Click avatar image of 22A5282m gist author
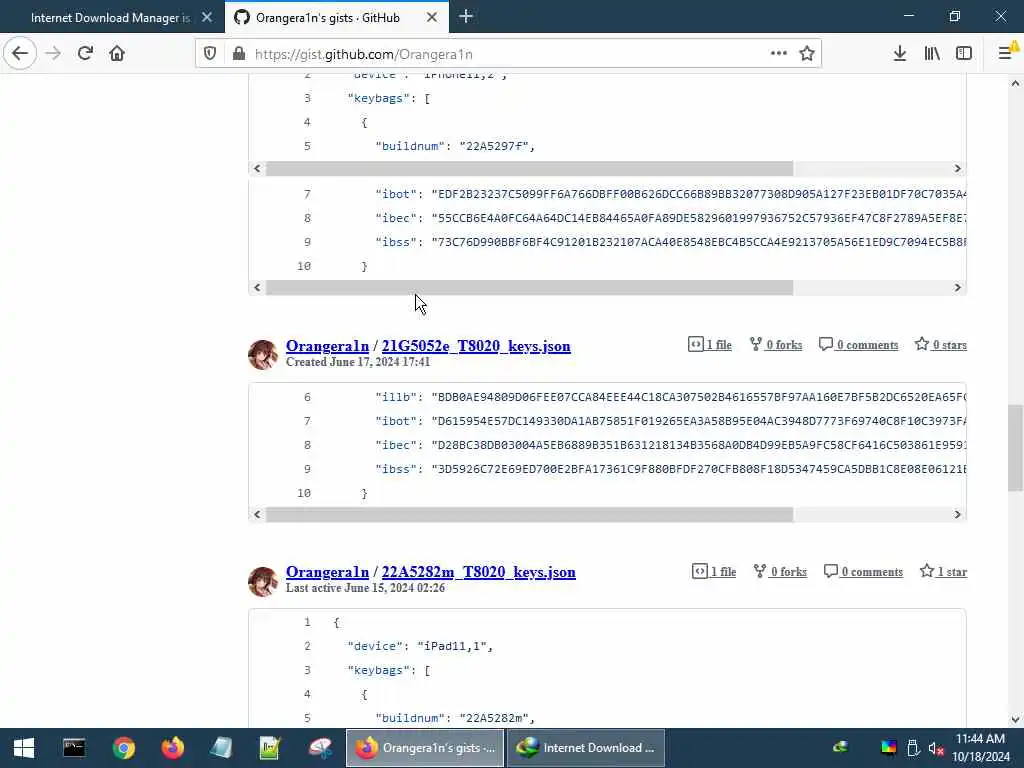This screenshot has width=1024, height=768. point(263,581)
